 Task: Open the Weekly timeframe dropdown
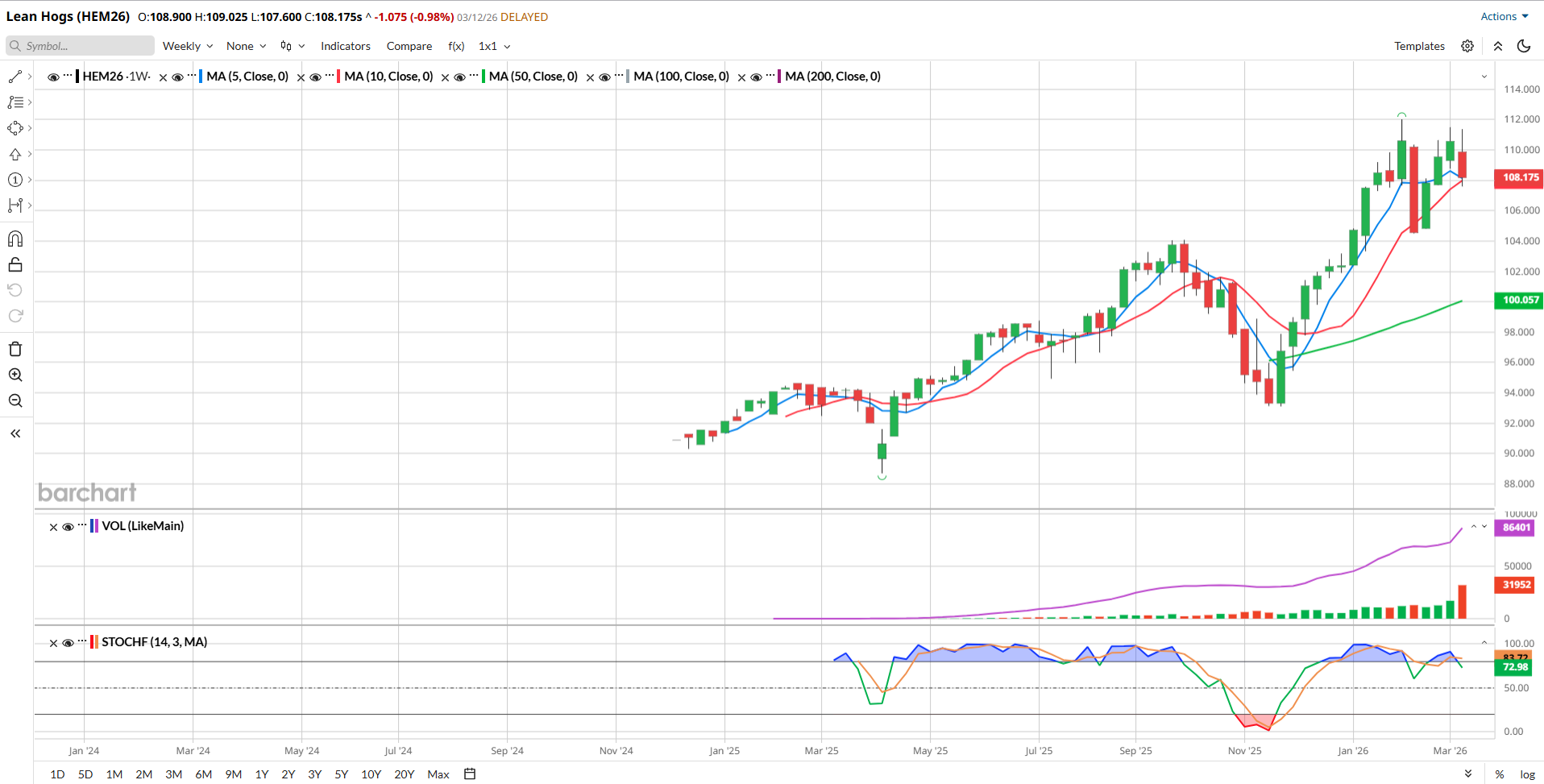tap(187, 46)
